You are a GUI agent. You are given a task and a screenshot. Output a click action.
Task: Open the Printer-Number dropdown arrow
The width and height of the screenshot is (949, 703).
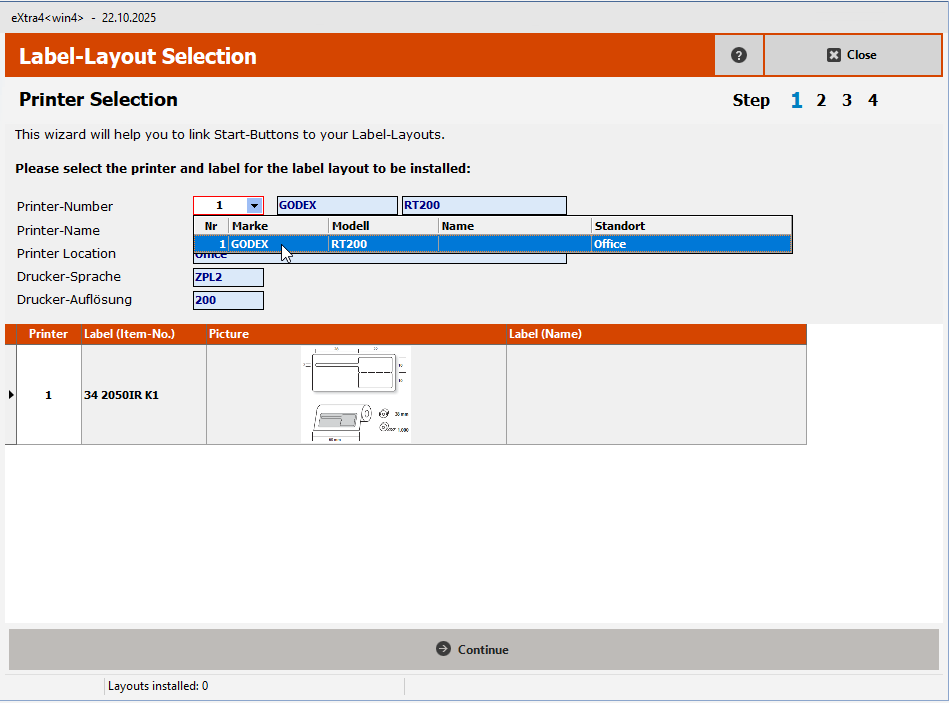254,206
